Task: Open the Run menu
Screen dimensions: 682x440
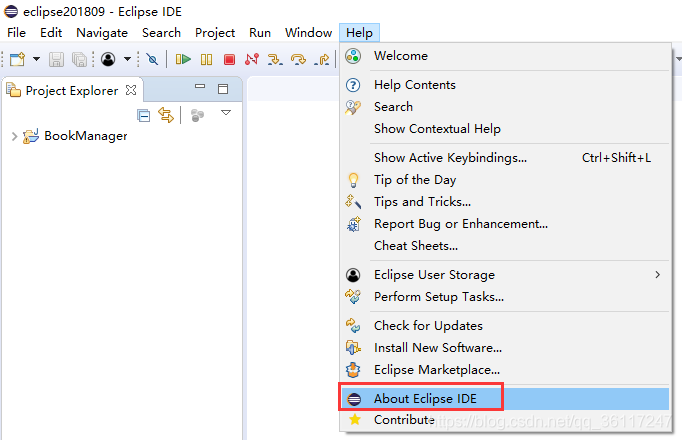Action: tap(260, 33)
